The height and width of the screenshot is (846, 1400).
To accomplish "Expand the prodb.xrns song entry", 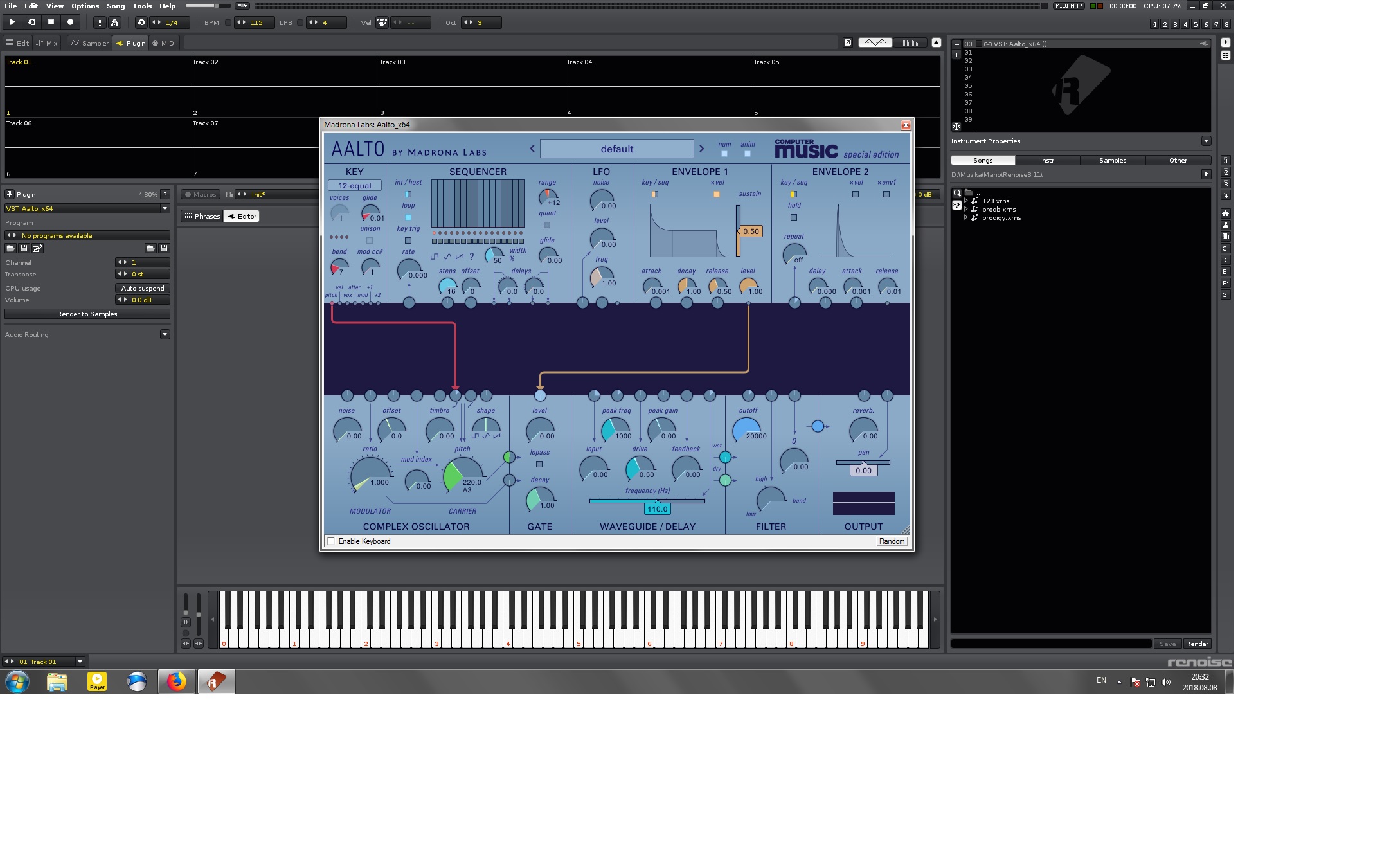I will click(x=965, y=209).
